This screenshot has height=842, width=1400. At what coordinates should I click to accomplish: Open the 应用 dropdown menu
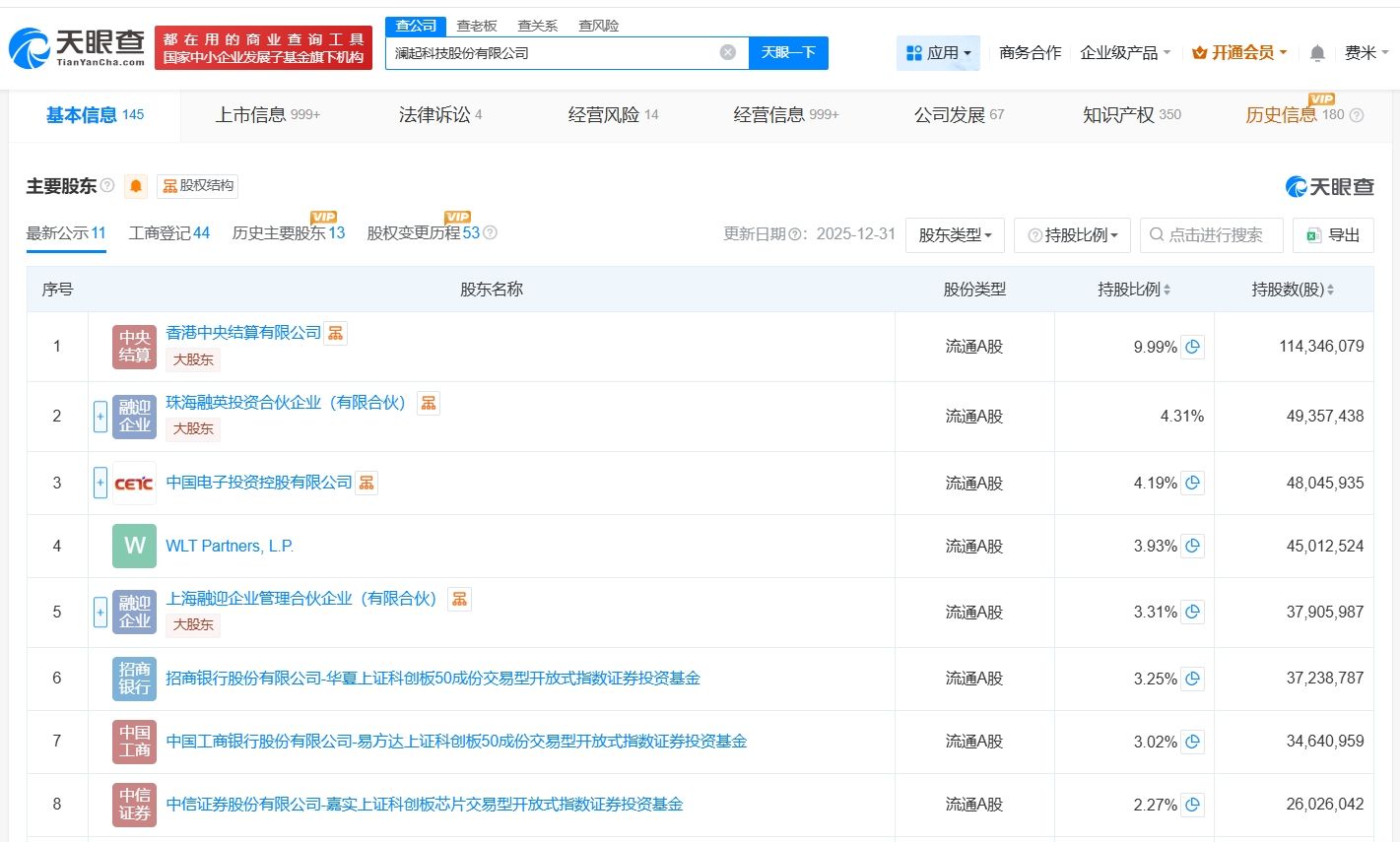pos(938,53)
